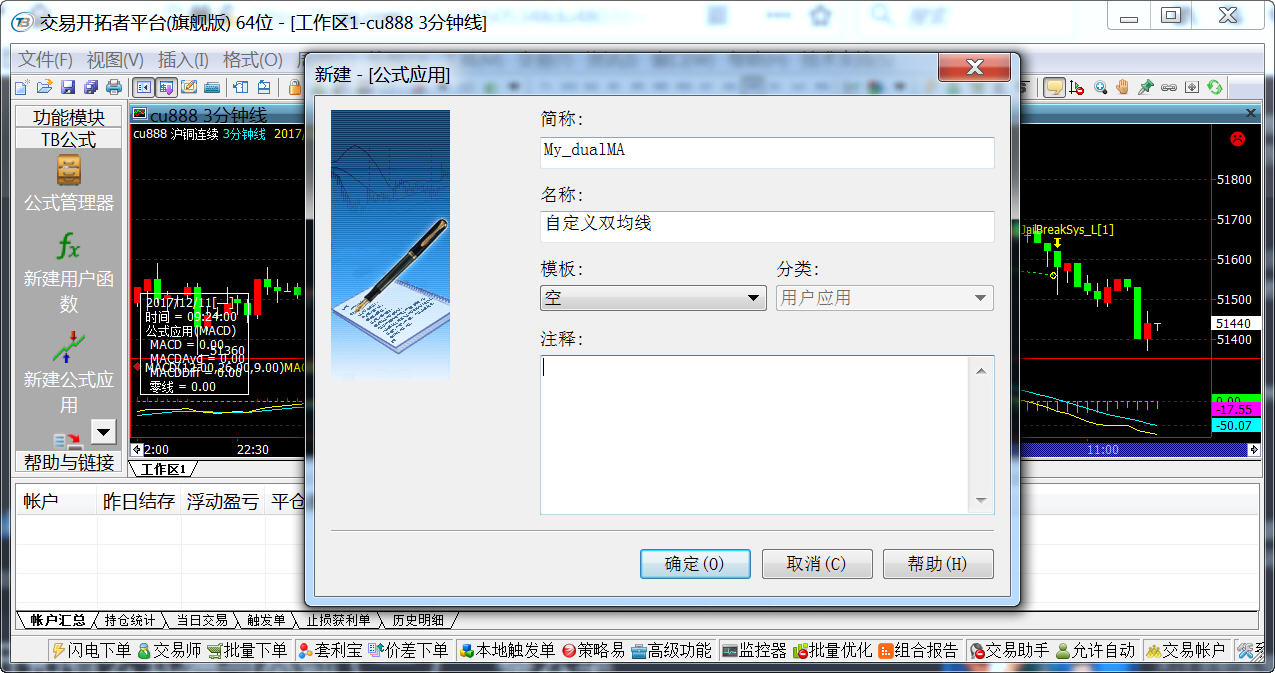The width and height of the screenshot is (1275, 673).
Task: Click inside the 注释 text area
Action: pyautogui.click(x=754, y=435)
